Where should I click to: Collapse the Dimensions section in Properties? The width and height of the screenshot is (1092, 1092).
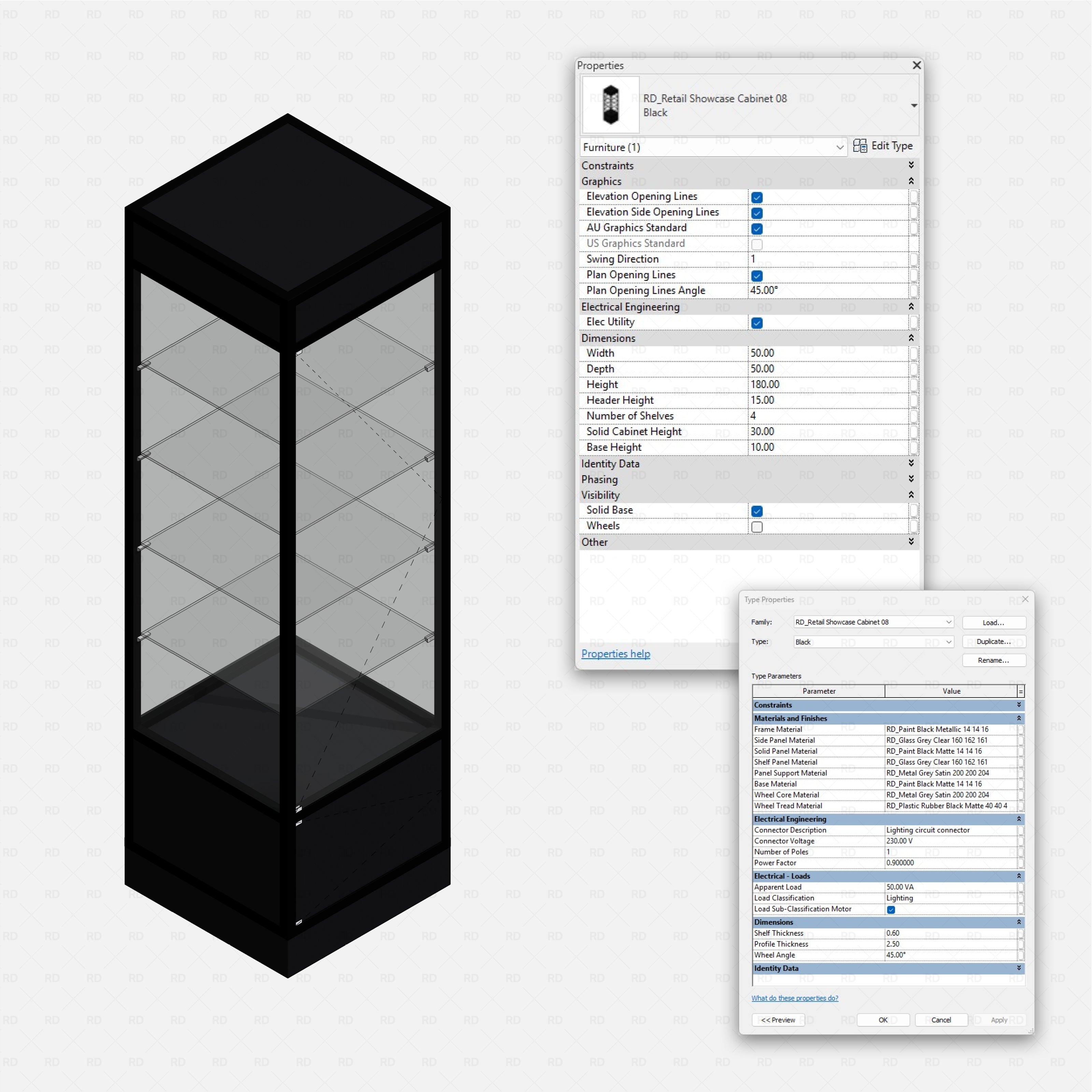click(910, 337)
